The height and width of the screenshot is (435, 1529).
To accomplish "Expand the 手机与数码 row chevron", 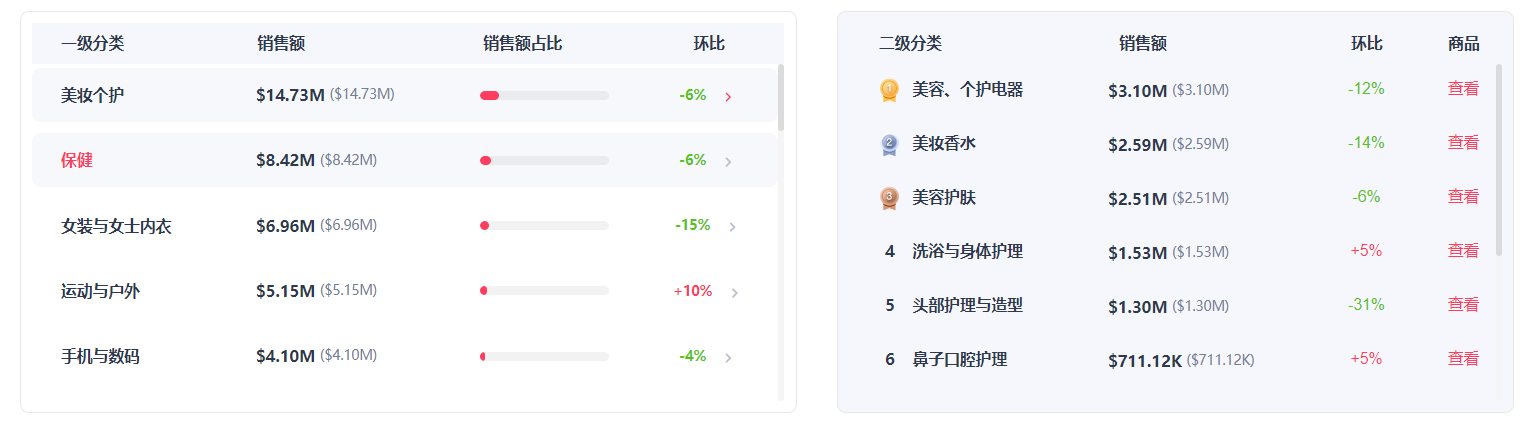I will point(728,358).
